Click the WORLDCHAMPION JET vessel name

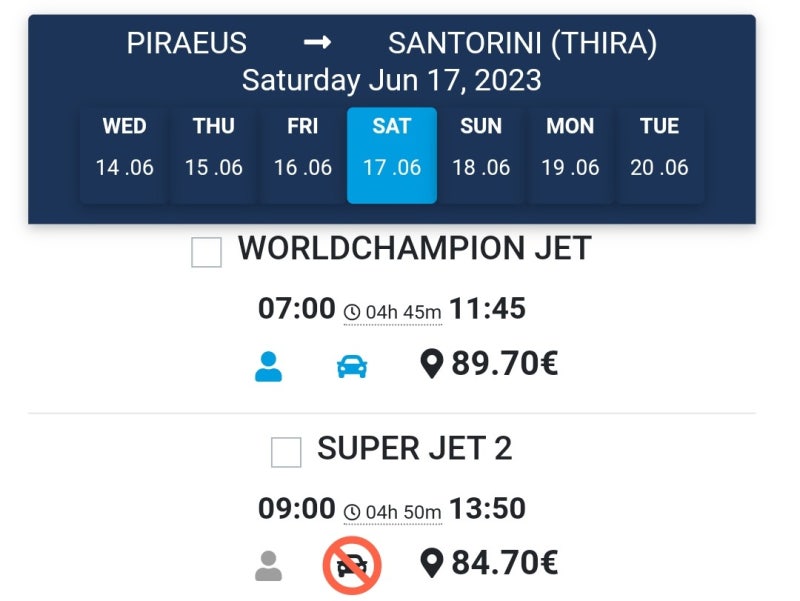pyautogui.click(x=415, y=248)
